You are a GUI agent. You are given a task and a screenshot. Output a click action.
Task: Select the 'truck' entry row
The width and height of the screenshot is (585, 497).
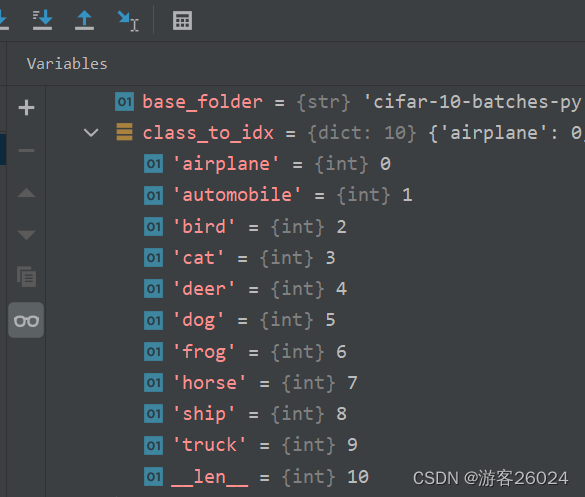pyautogui.click(x=315, y=445)
